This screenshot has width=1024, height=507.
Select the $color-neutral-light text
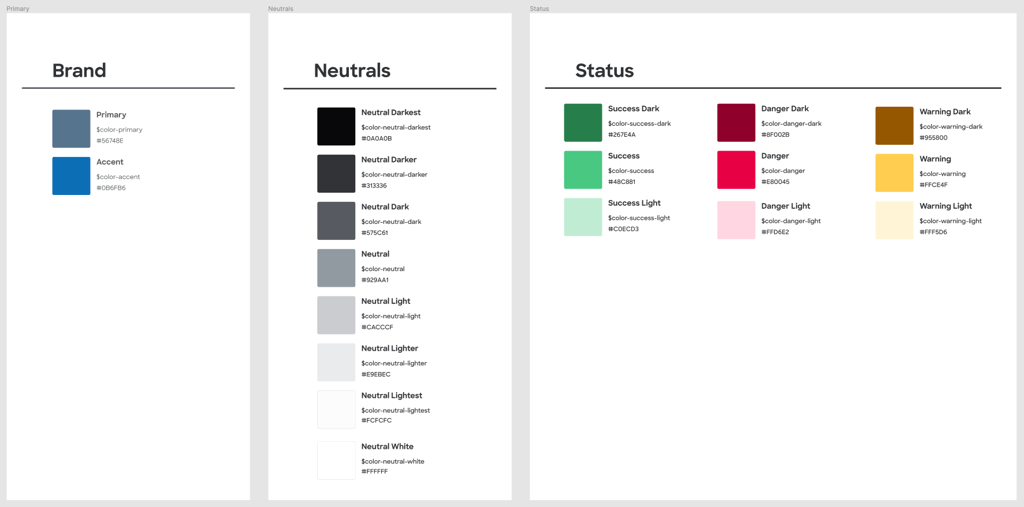391,316
